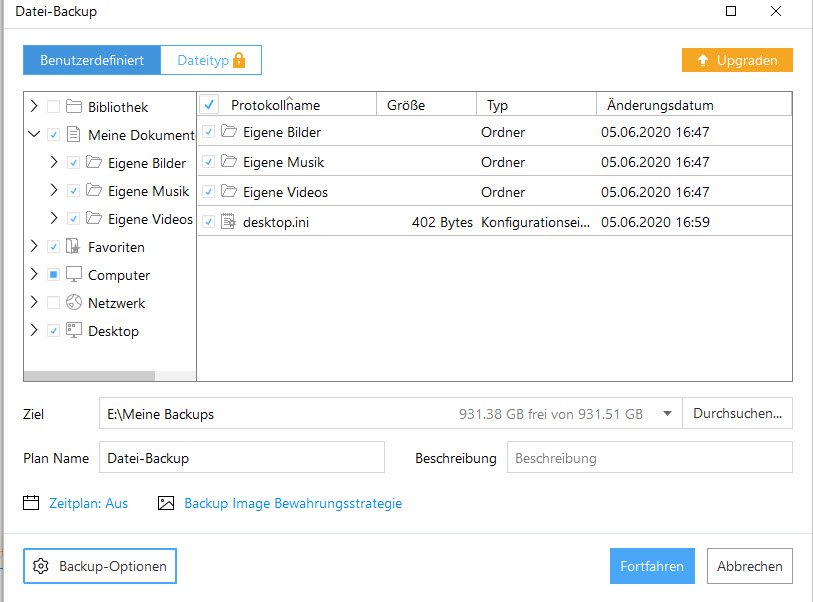Toggle the select-all checkbox in list header
Image resolution: width=813 pixels, height=602 pixels.
tap(210, 104)
